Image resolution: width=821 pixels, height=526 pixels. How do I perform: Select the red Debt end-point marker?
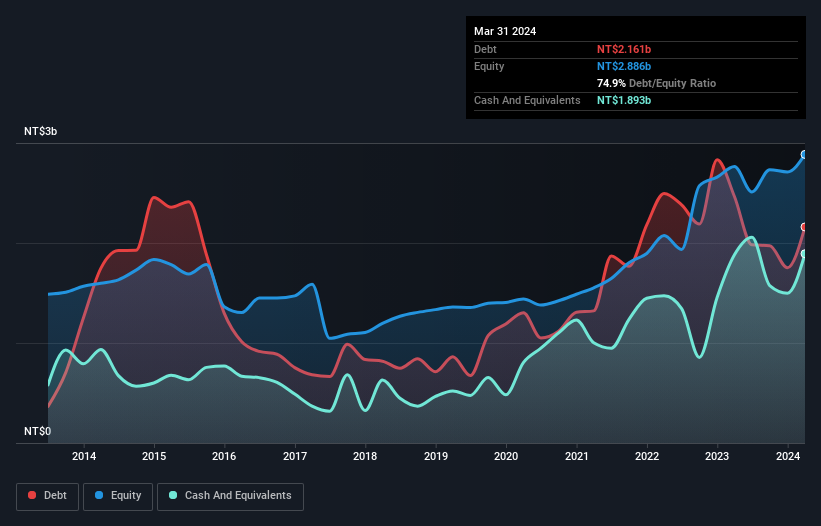coord(804,227)
